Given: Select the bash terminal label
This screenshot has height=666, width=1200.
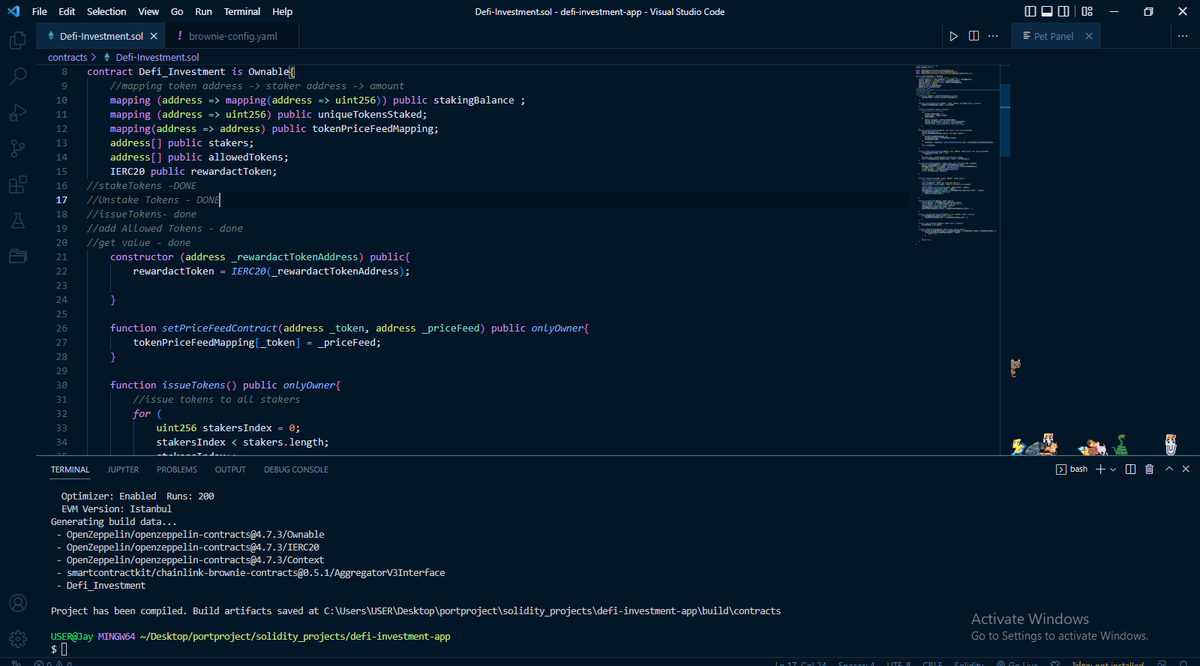Looking at the screenshot, I should pyautogui.click(x=1072, y=469).
